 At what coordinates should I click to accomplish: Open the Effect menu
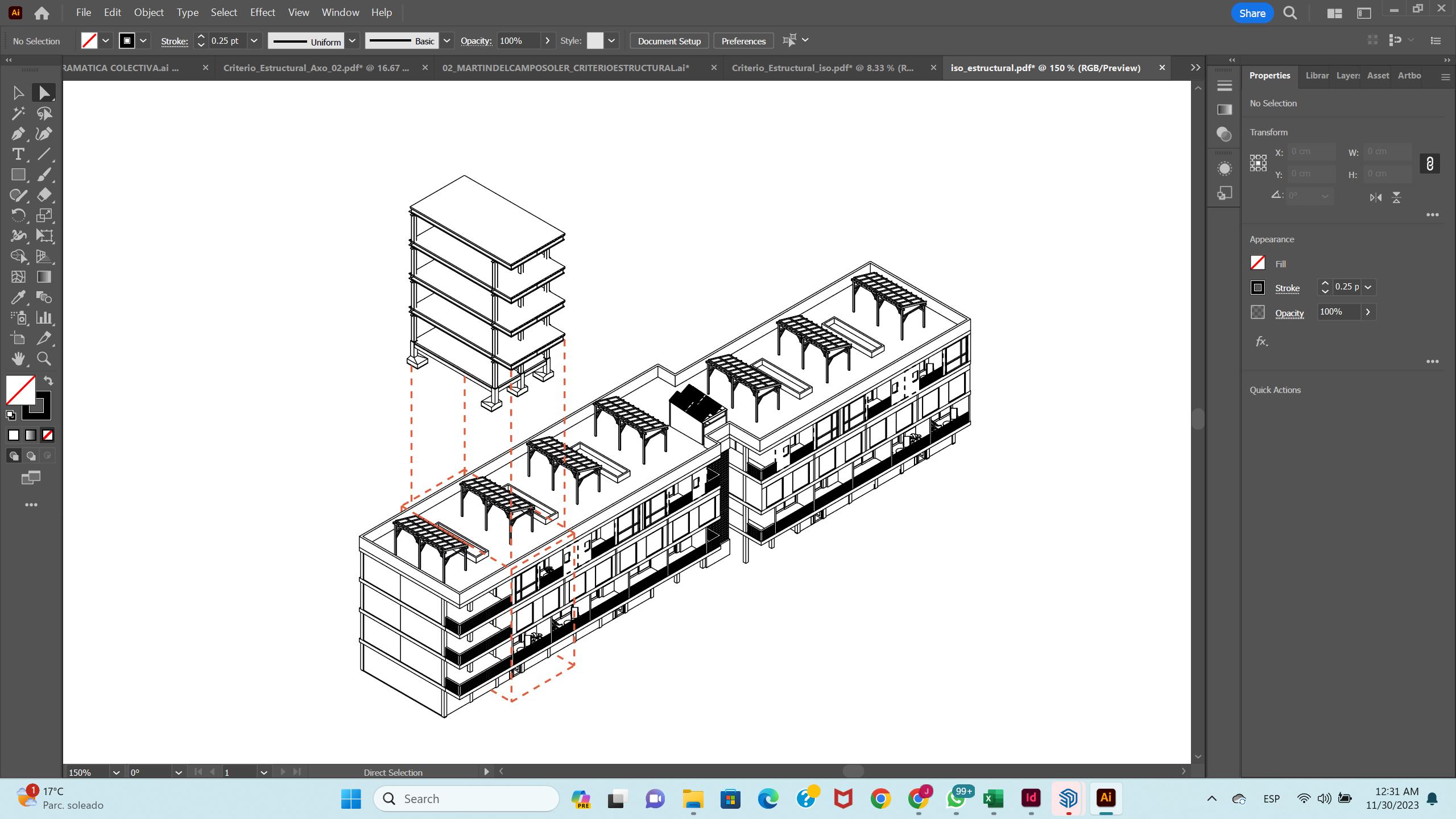pyautogui.click(x=262, y=13)
